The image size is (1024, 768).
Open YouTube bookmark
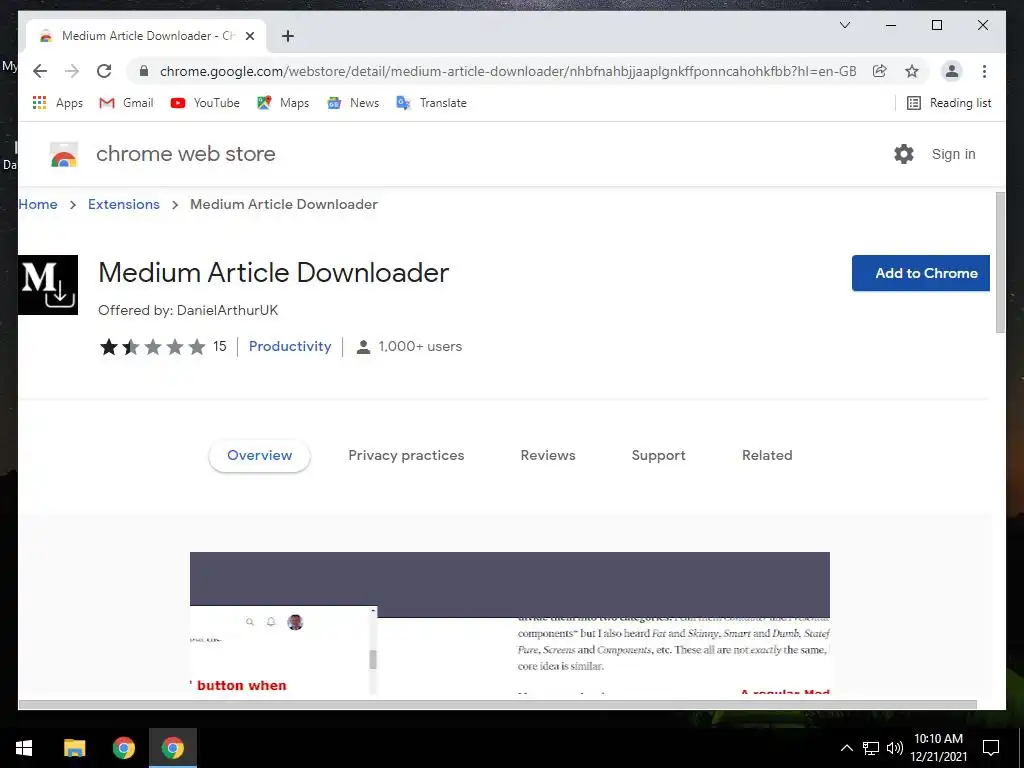point(205,103)
